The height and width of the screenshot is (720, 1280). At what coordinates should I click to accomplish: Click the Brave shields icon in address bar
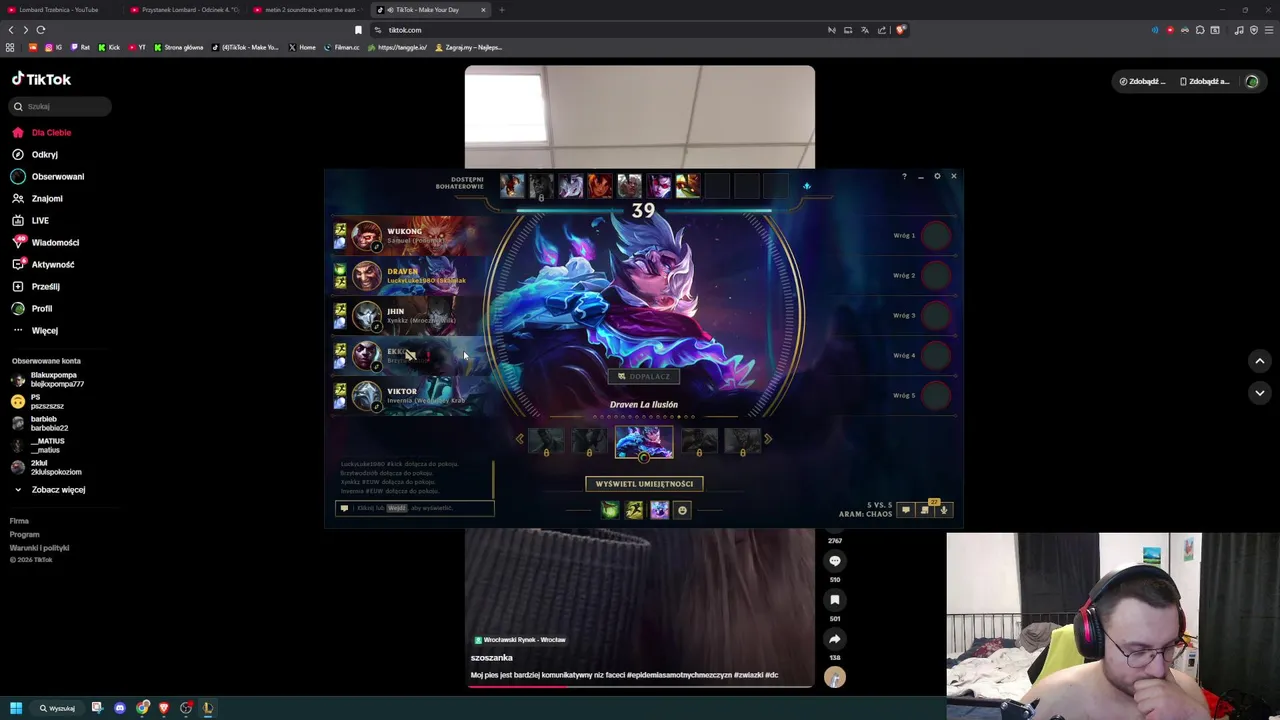[x=900, y=30]
